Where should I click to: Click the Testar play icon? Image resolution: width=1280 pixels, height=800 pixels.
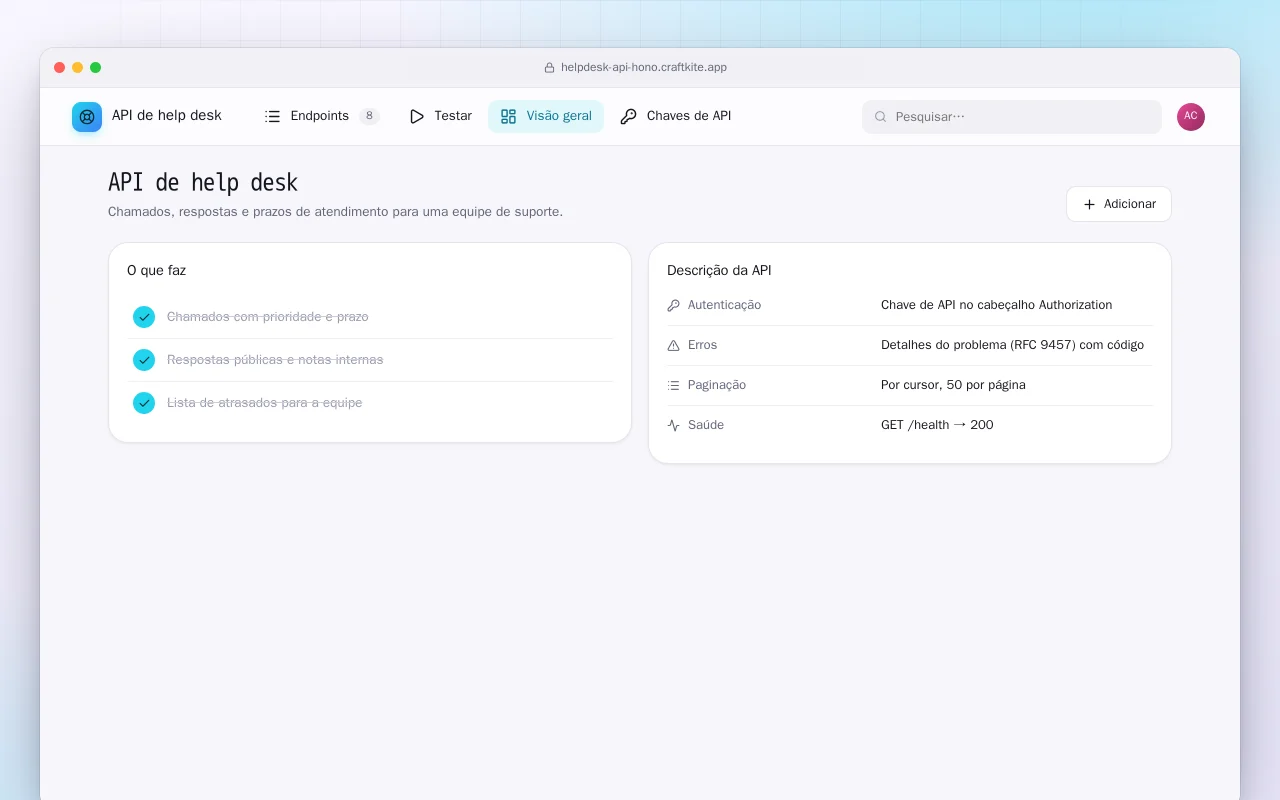pos(417,116)
